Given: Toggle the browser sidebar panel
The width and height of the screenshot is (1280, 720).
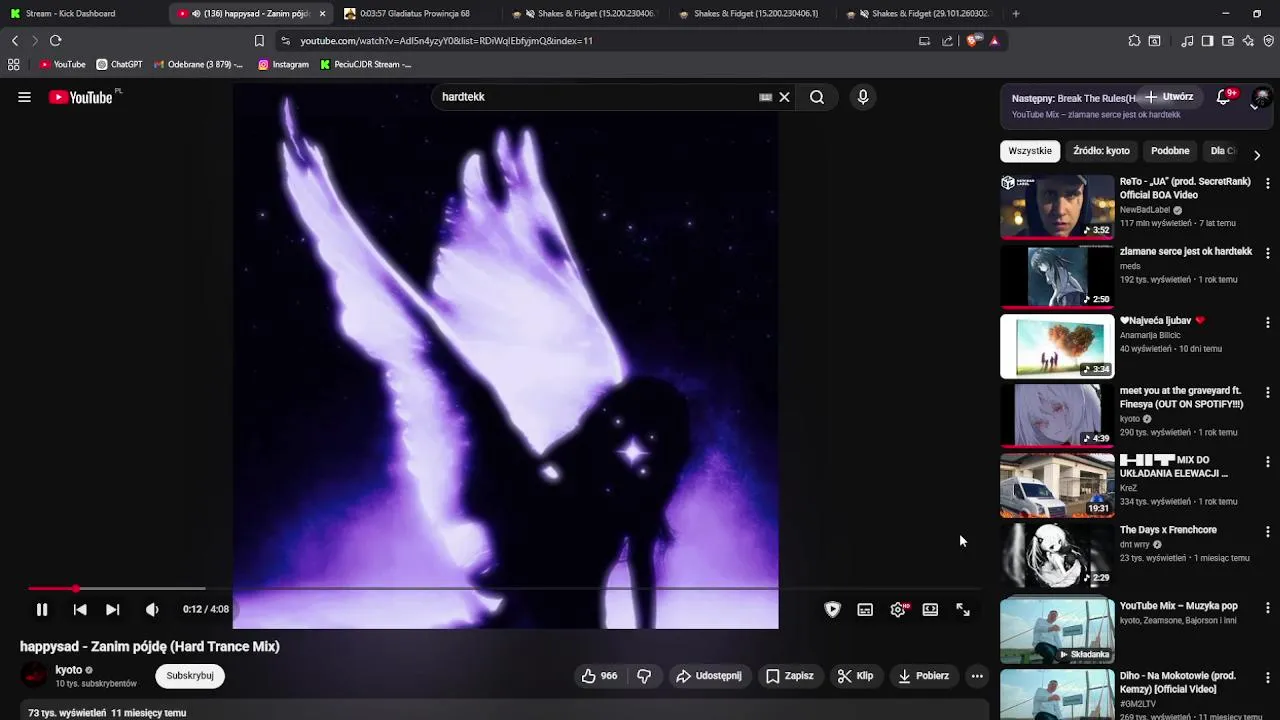Looking at the screenshot, I should (x=1207, y=41).
